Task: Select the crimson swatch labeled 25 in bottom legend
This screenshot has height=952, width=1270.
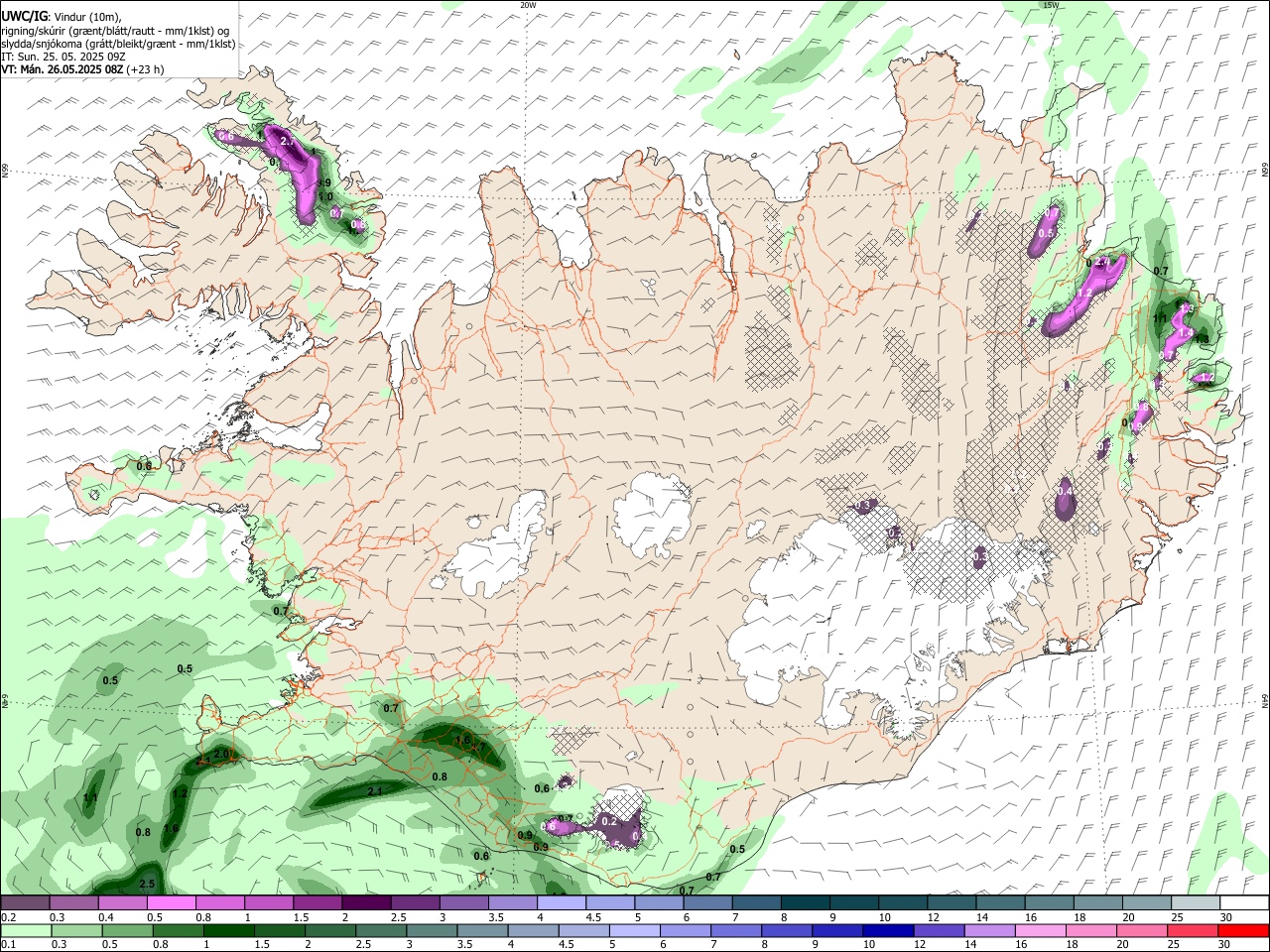Action: pos(1191,931)
